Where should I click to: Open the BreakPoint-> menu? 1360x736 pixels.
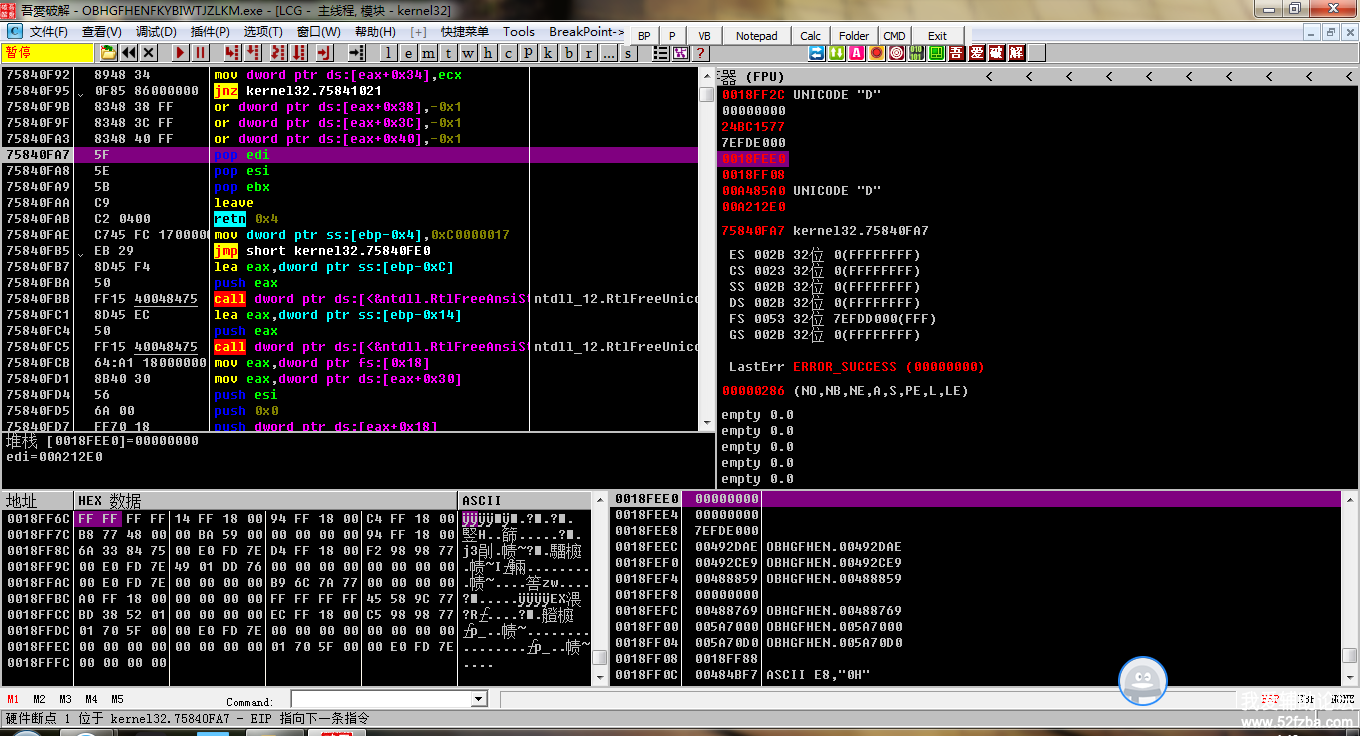click(586, 31)
